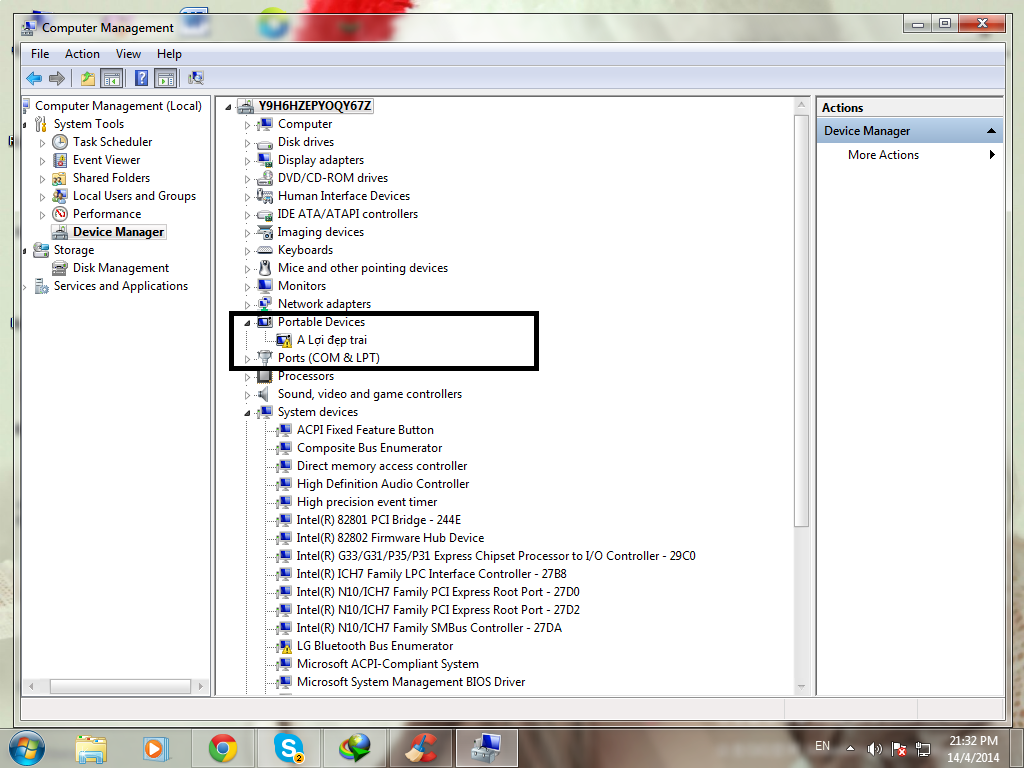Expand the Display adapters node
Image resolution: width=1024 pixels, height=768 pixels.
pos(248,160)
